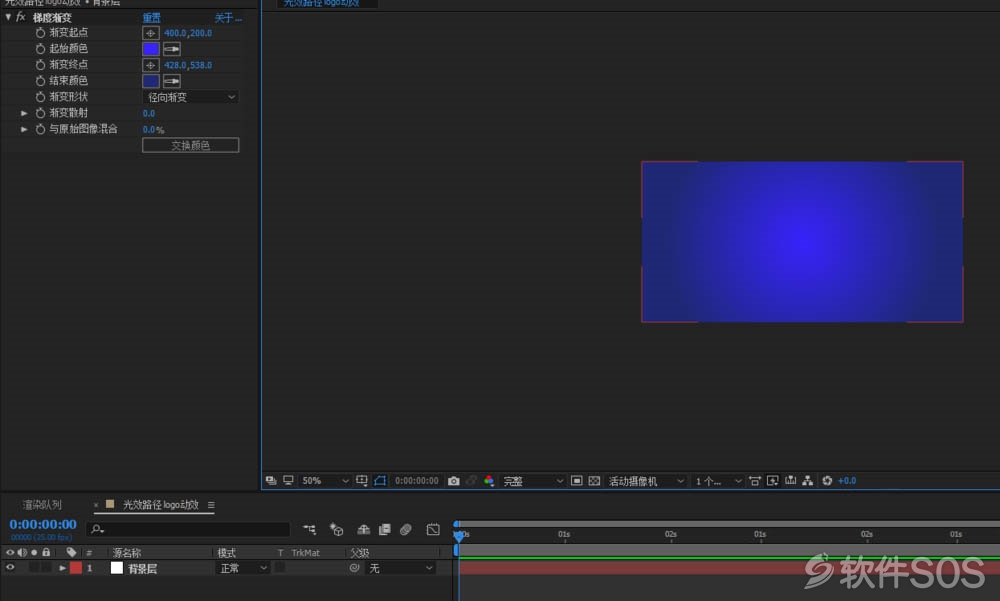Image resolution: width=1000 pixels, height=601 pixels.
Task: Click the 关于... link
Action: [x=228, y=18]
